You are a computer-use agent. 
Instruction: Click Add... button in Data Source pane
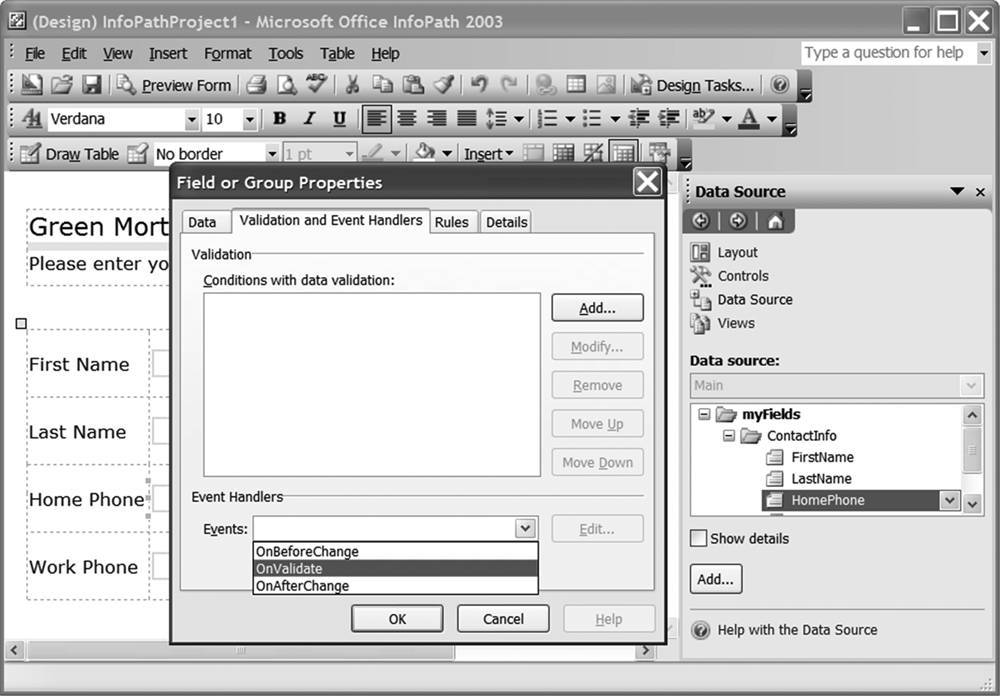(x=716, y=579)
